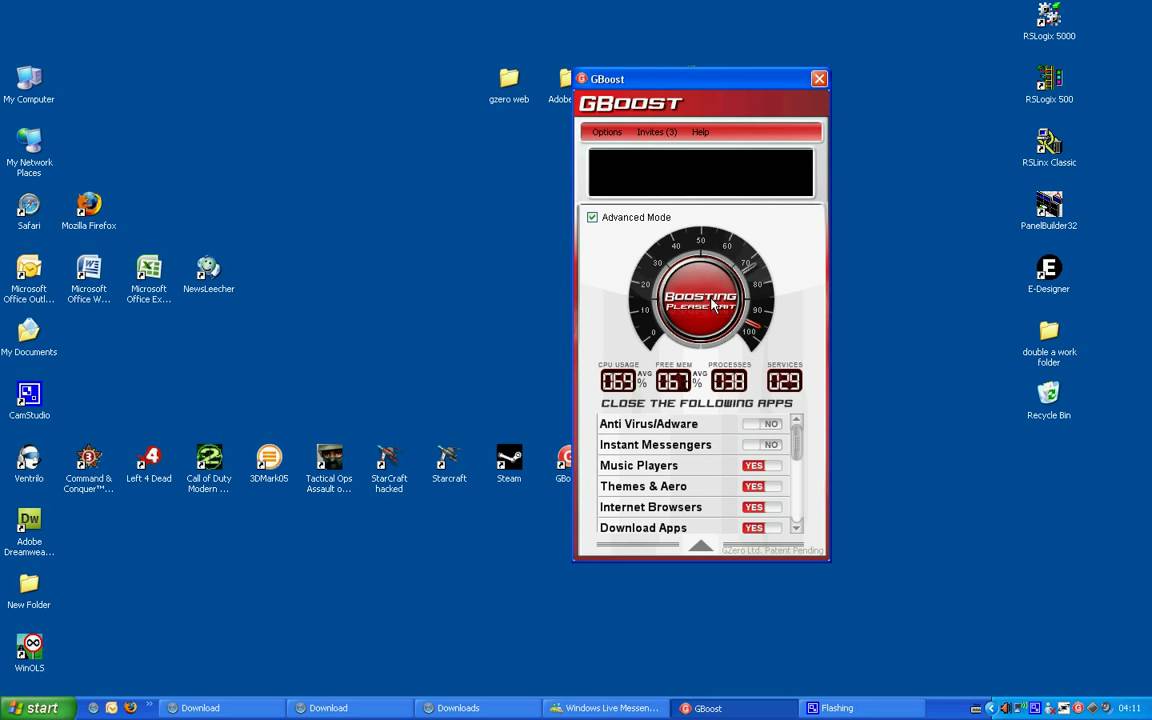The width and height of the screenshot is (1152, 720).
Task: Toggle Music Players switch from YES
Action: click(x=762, y=465)
